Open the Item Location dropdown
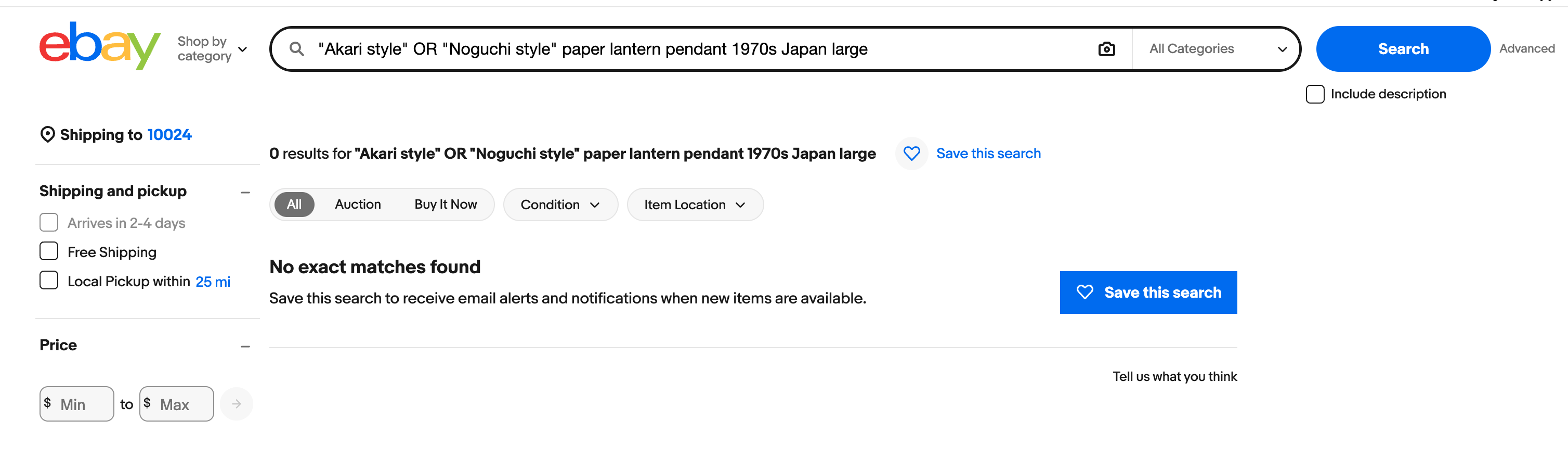1568x458 pixels. [695, 204]
